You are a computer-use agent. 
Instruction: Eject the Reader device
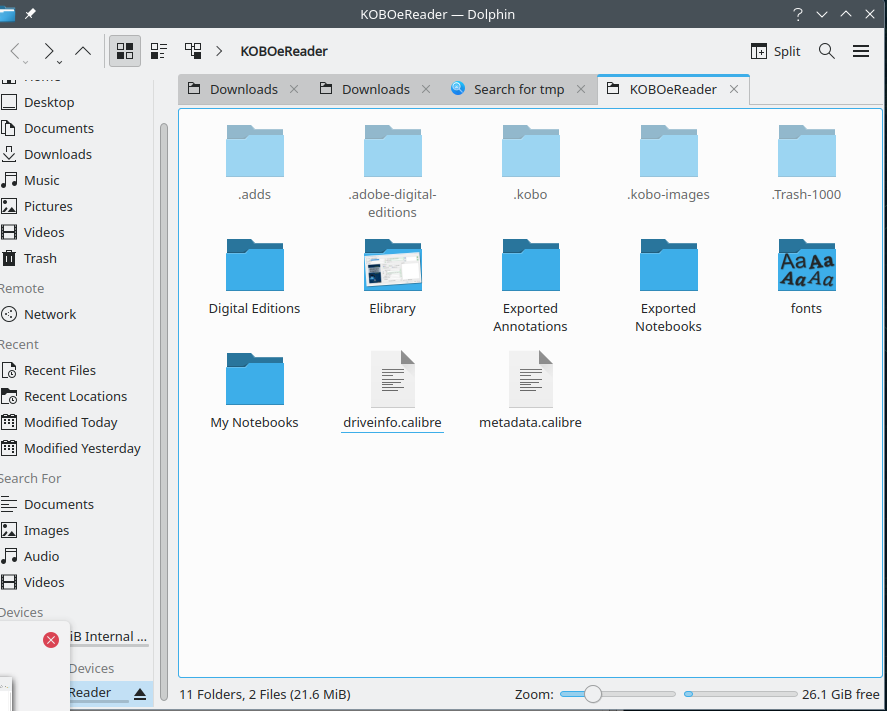pyautogui.click(x=140, y=694)
